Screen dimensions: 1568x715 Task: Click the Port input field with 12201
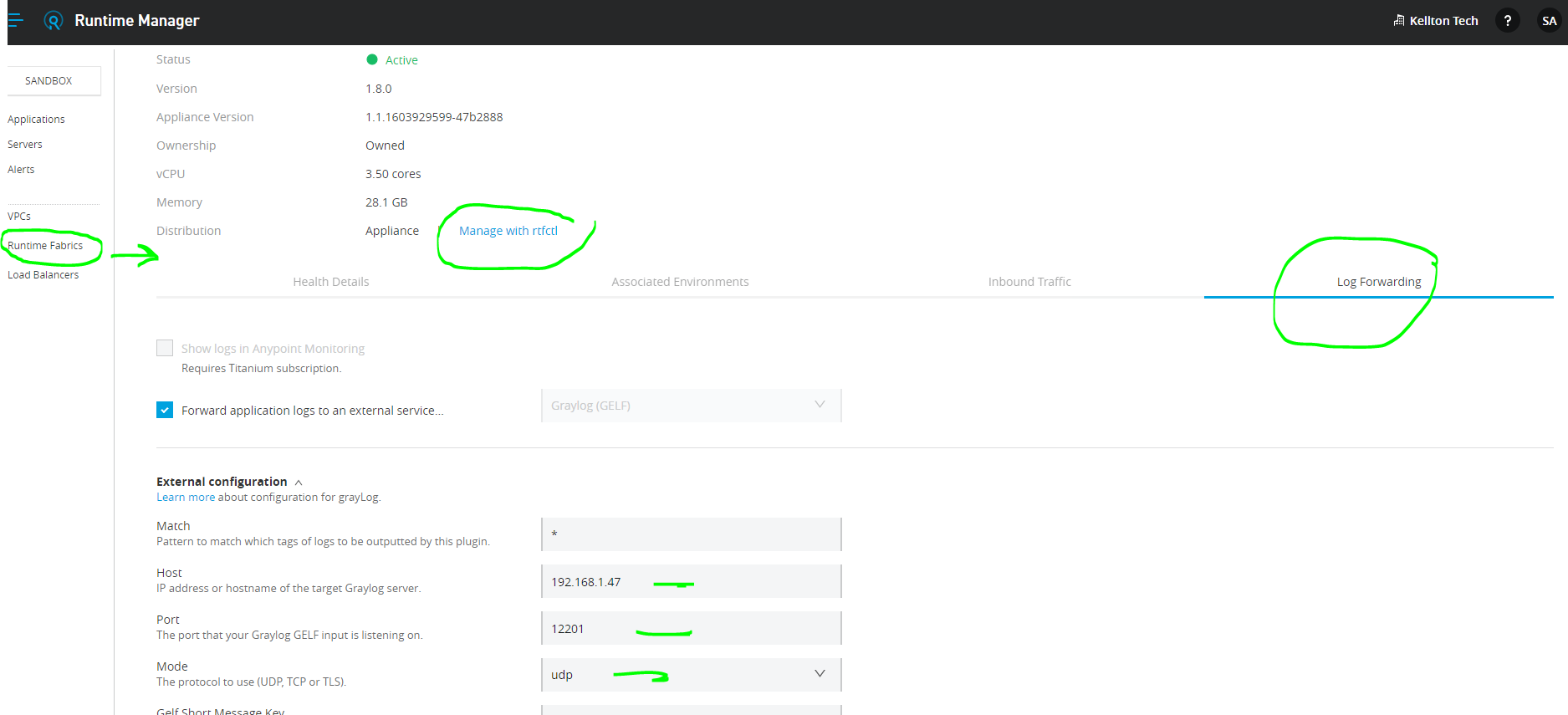[692, 628]
